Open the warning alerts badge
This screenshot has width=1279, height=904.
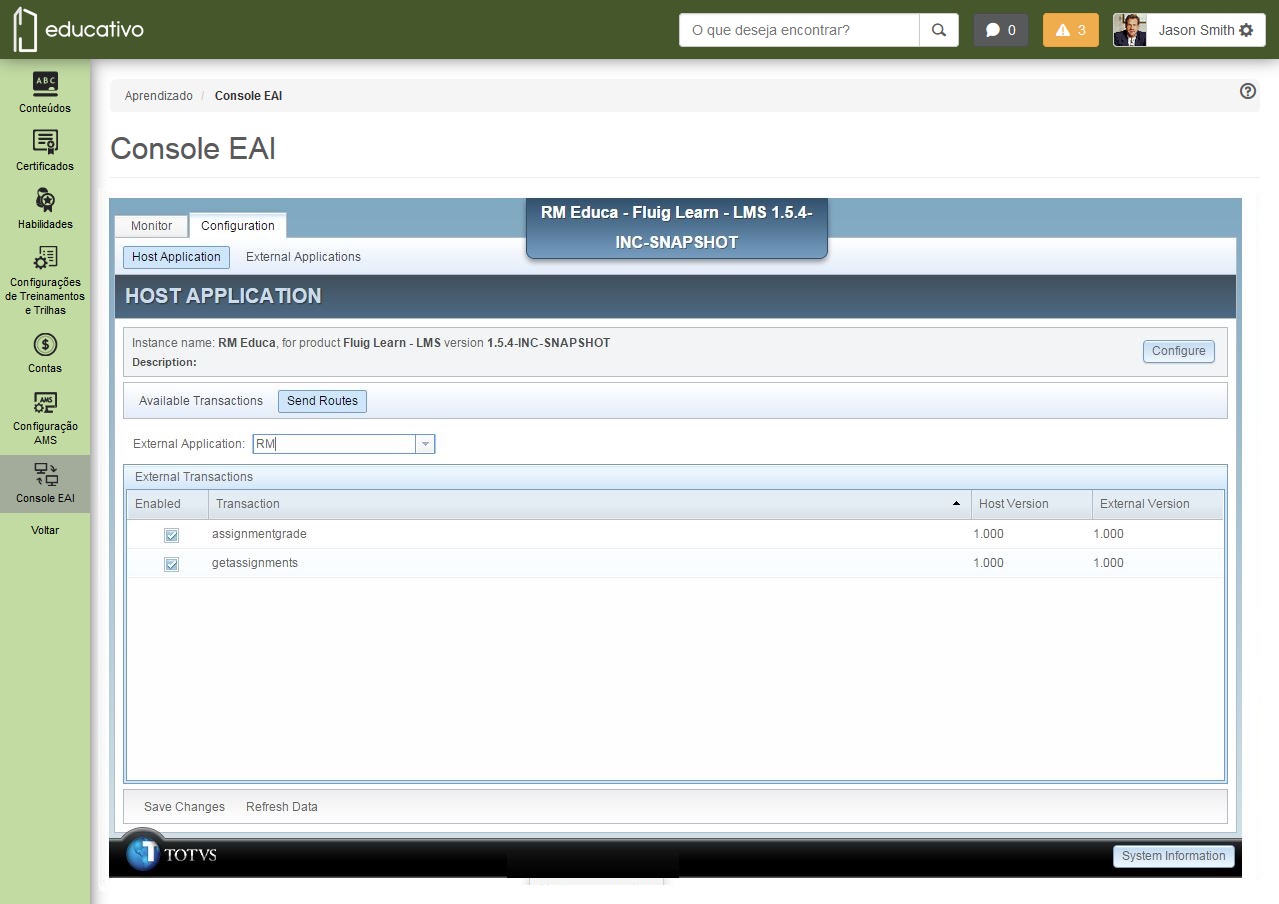pos(1070,30)
